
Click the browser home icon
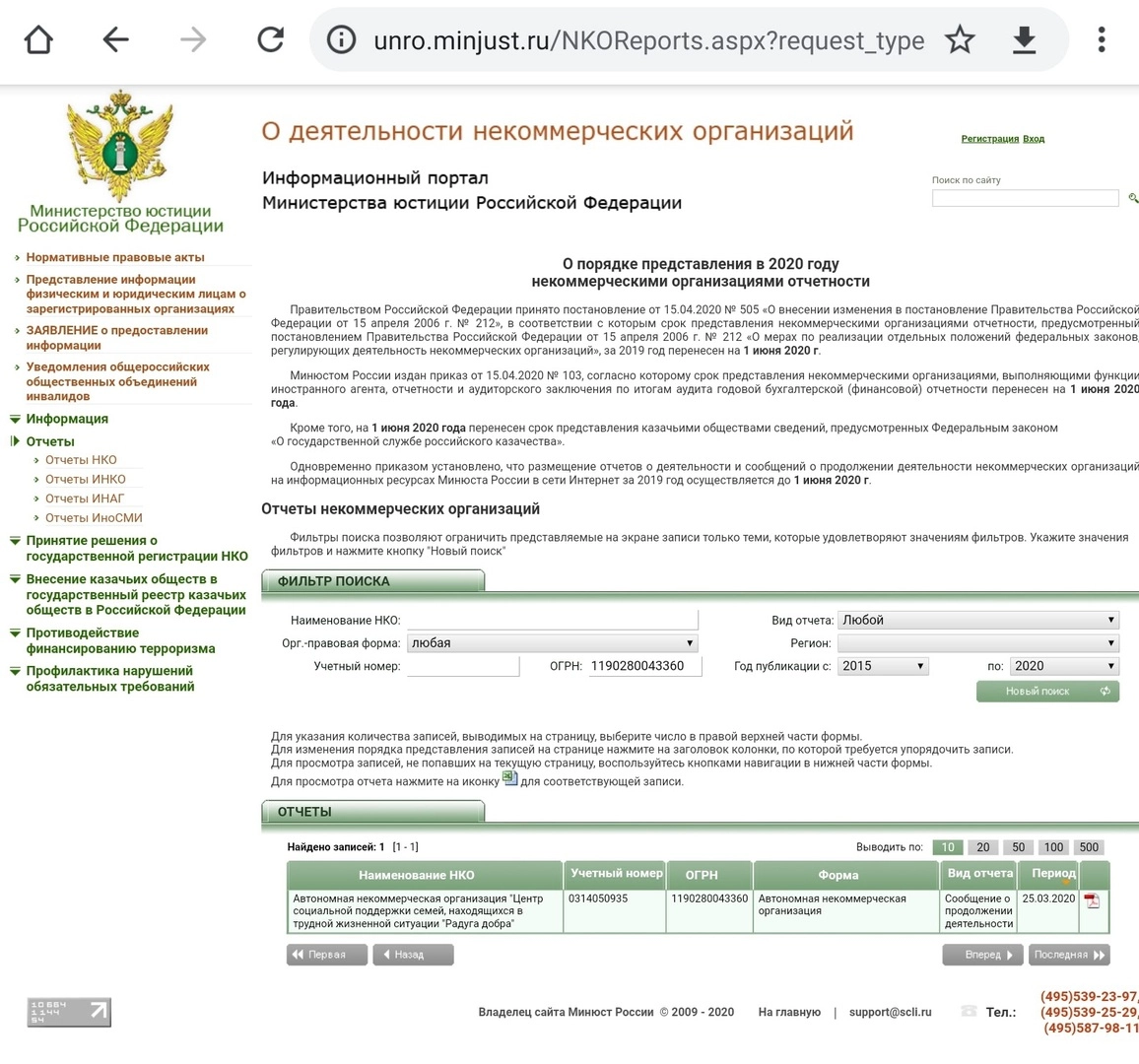pos(38,40)
